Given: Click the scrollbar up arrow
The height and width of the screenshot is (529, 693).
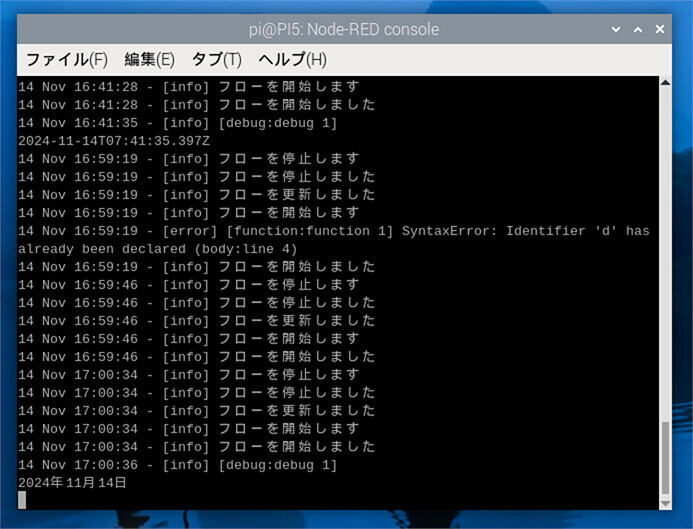Looking at the screenshot, I should point(665,82).
